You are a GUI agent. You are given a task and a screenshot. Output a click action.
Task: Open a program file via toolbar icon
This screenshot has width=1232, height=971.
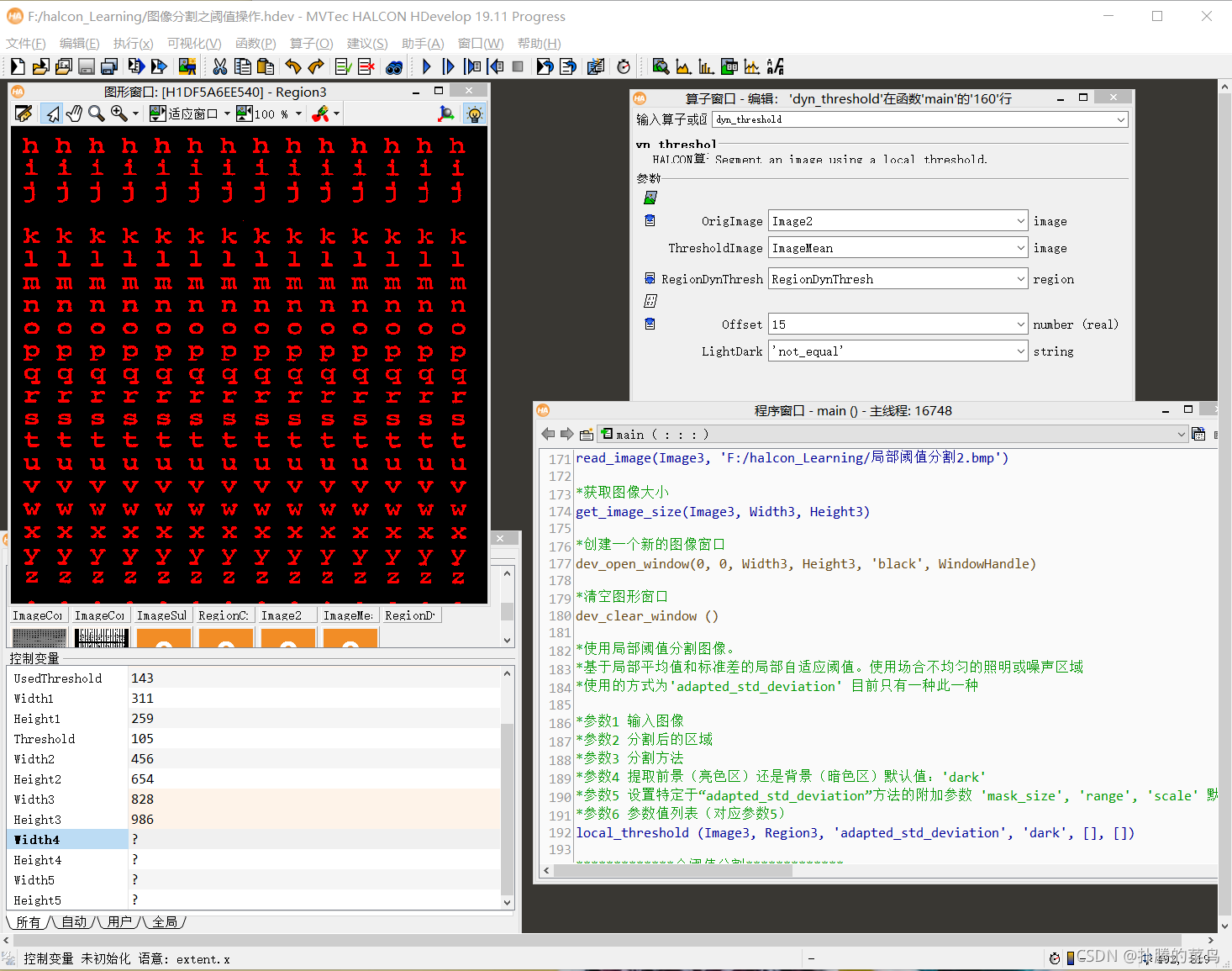(40, 66)
